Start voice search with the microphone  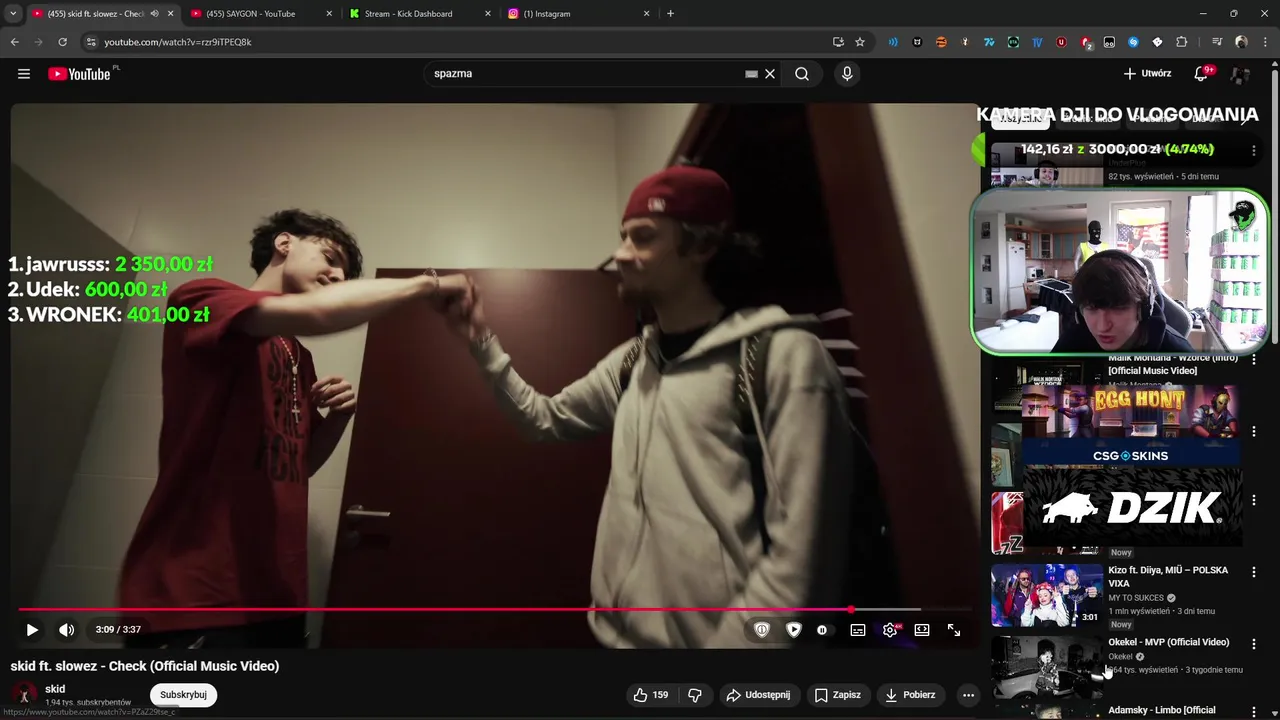[847, 74]
